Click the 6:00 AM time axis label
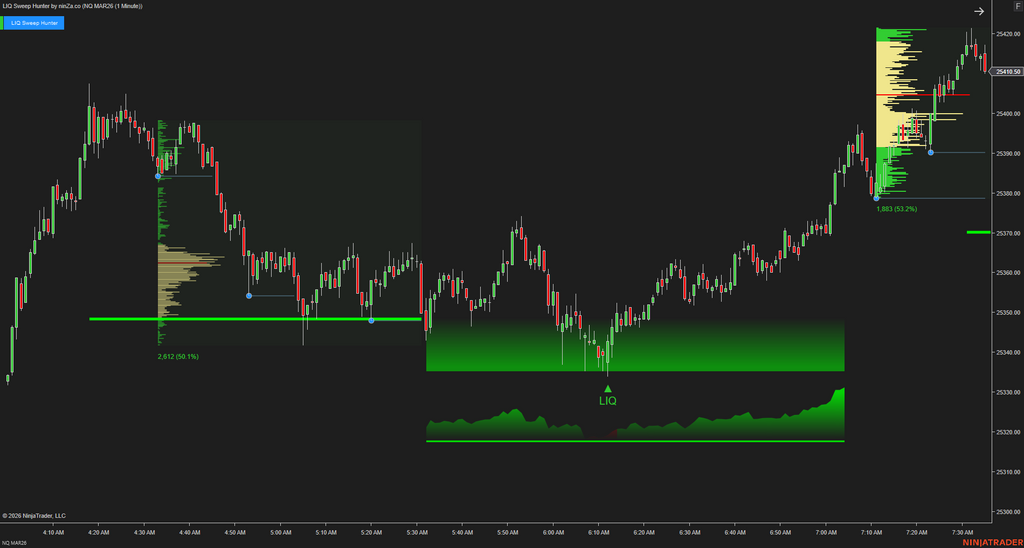This screenshot has height=548, width=1024. (x=553, y=532)
